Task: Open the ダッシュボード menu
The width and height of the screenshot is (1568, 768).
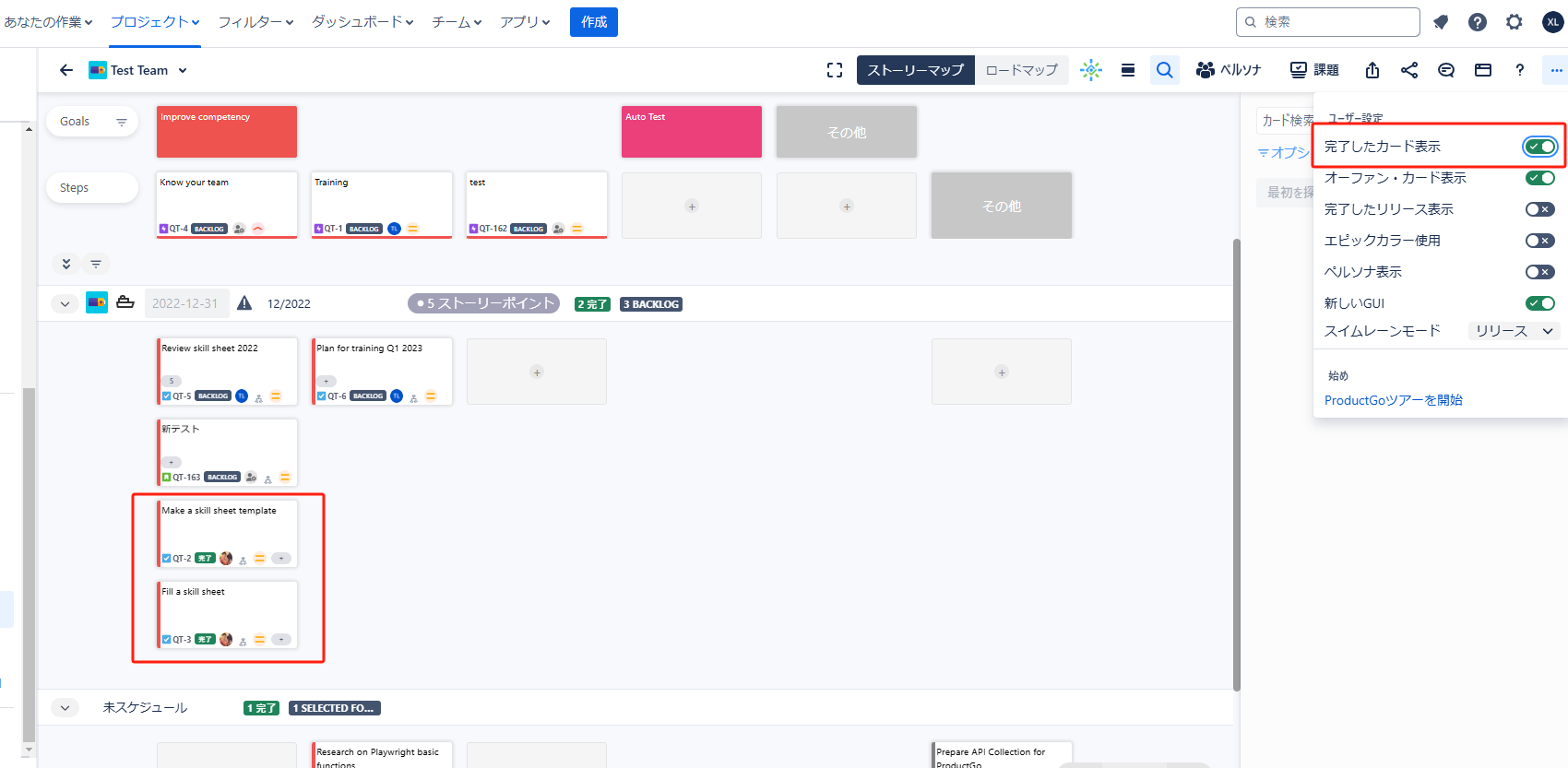Action: point(362,22)
